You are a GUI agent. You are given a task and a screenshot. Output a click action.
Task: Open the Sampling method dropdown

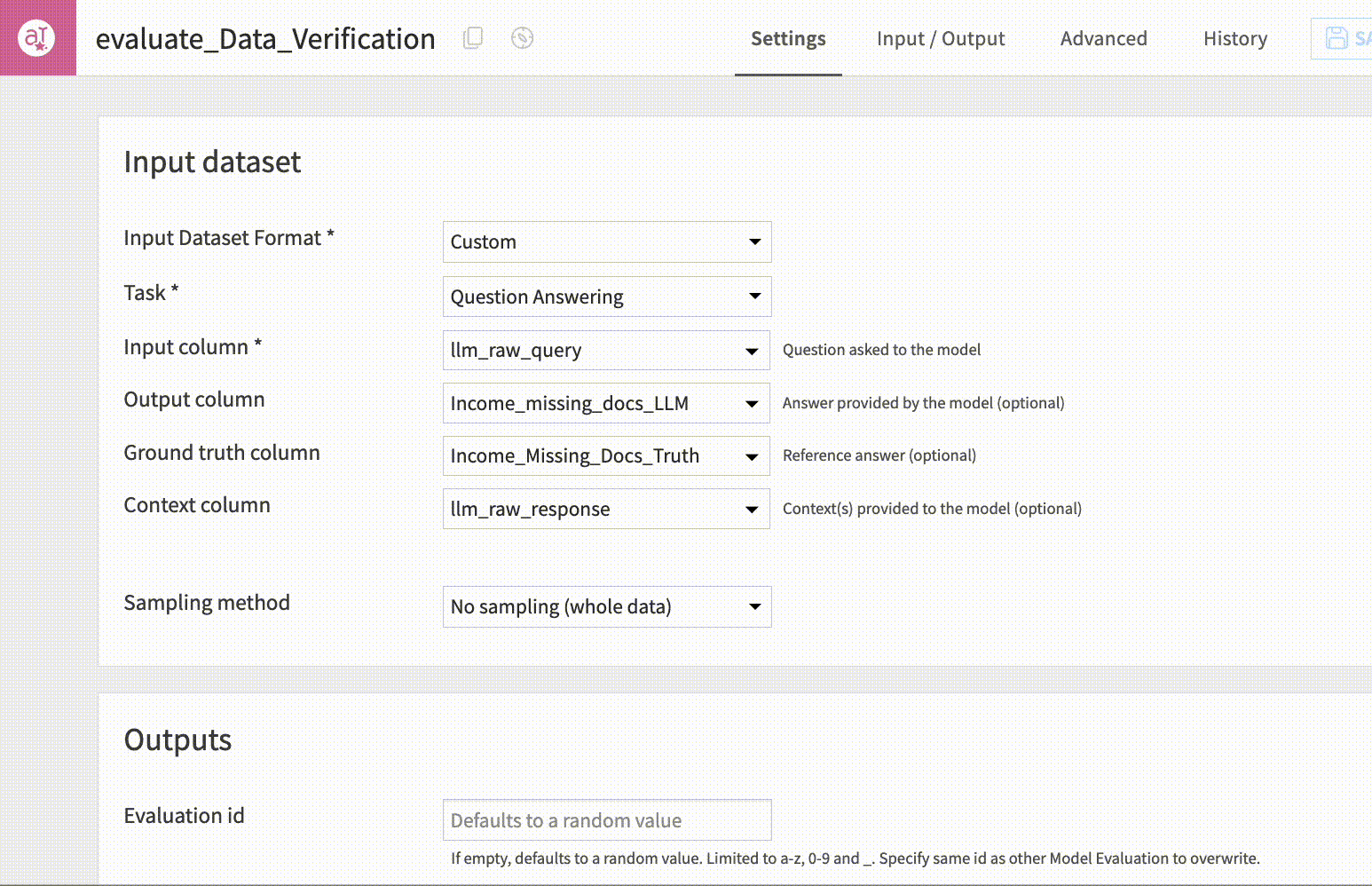pos(606,606)
